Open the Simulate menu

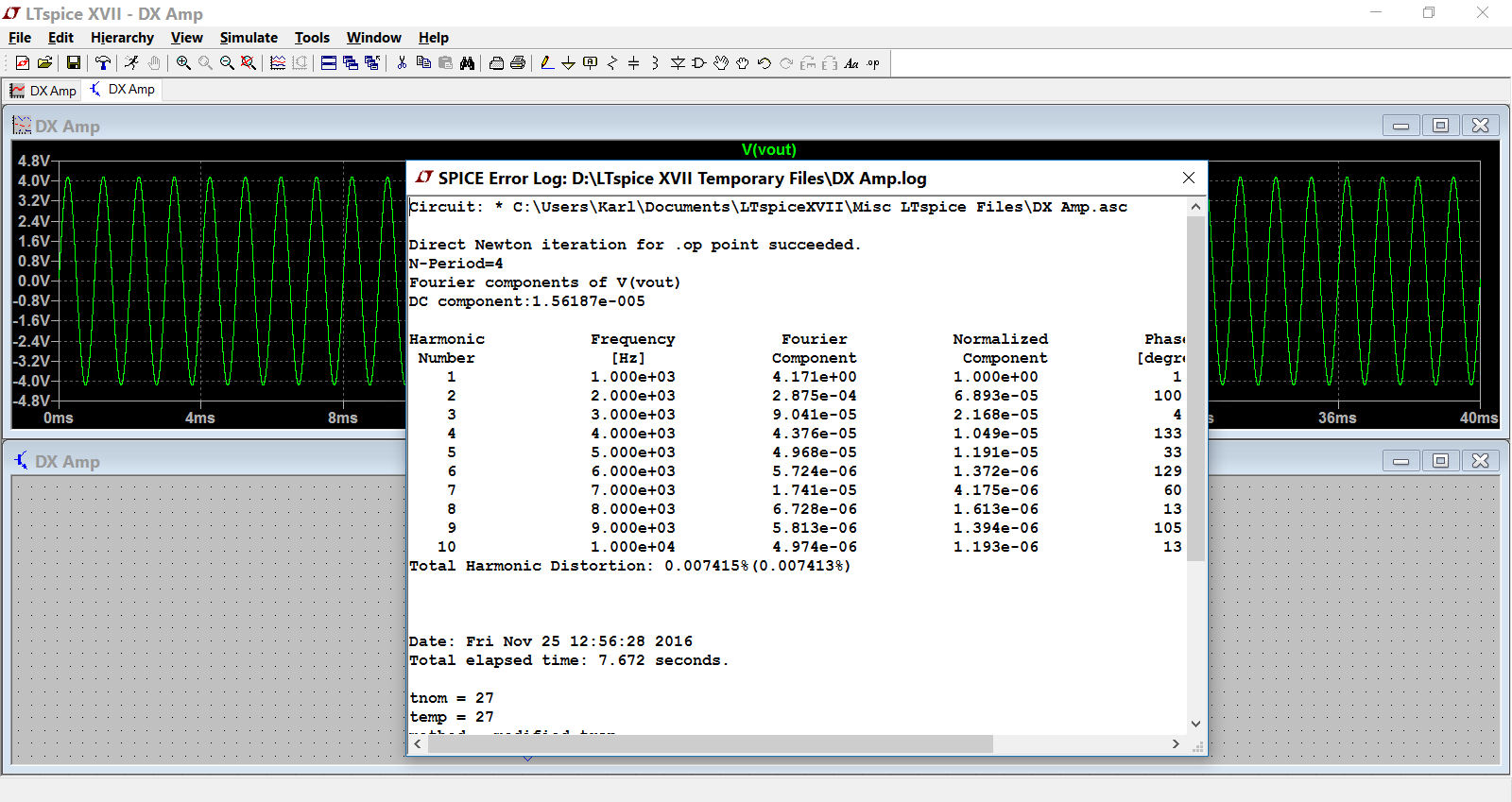249,38
